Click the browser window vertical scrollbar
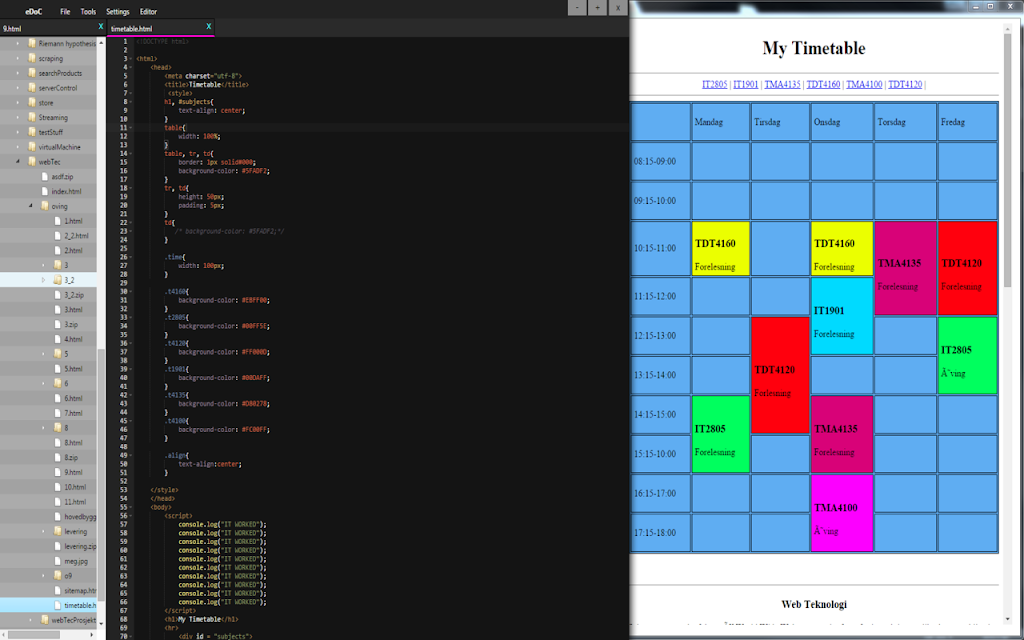The image size is (1024, 640). pyautogui.click(x=1007, y=160)
